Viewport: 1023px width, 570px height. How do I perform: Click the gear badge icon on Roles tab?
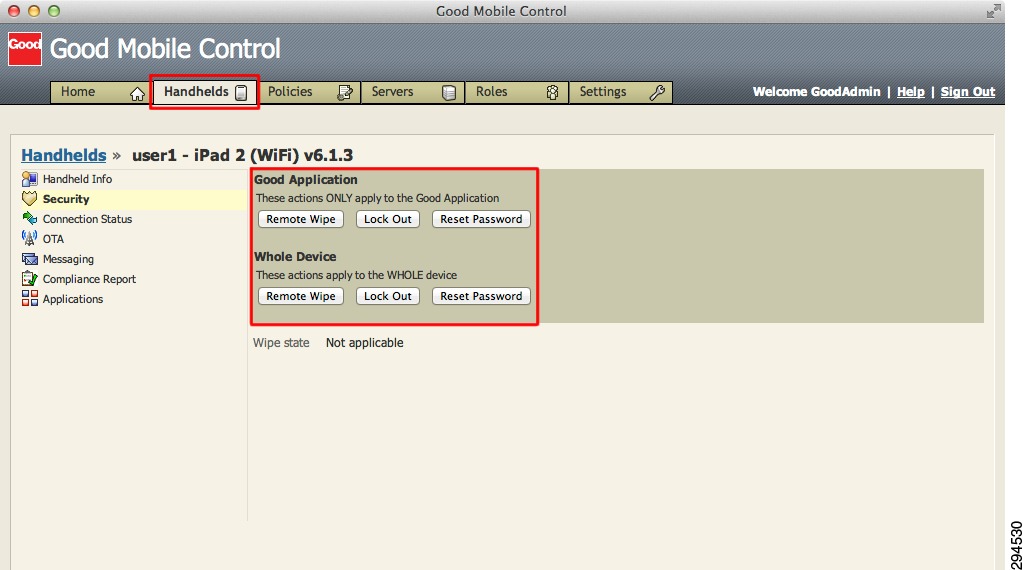point(553,93)
